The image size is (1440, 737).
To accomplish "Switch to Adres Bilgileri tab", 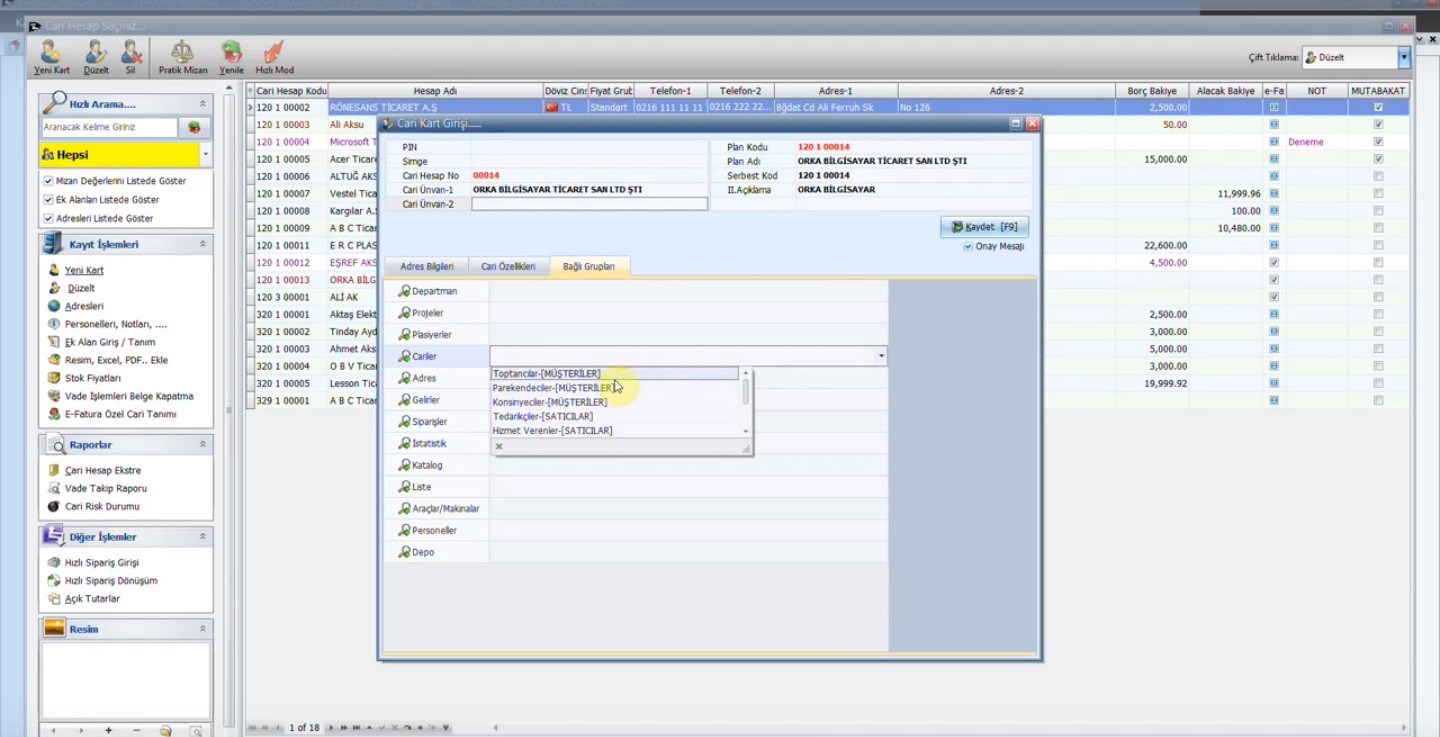I will [427, 267].
